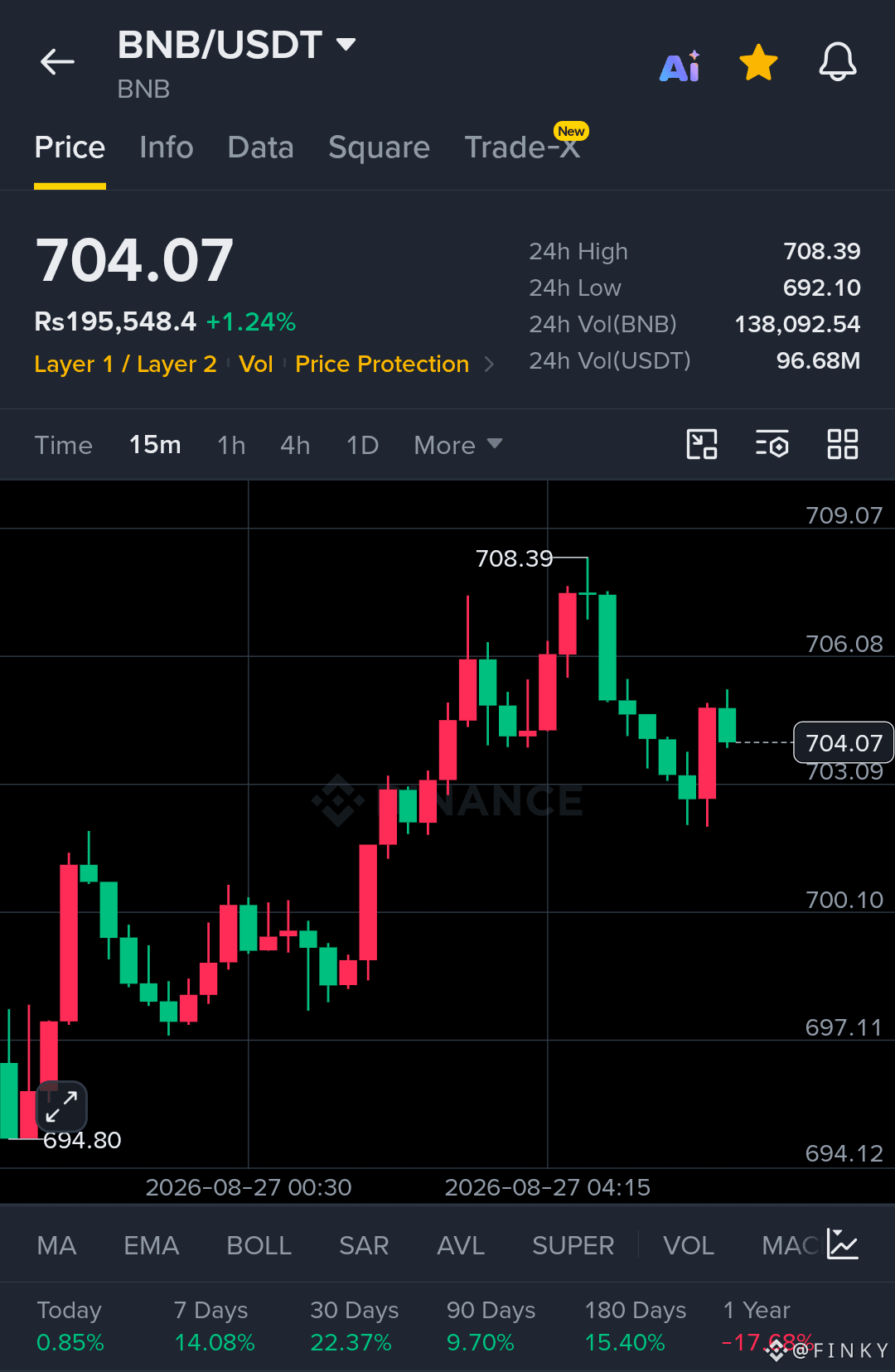This screenshot has height=1372, width=895.
Task: Select the 15m interval
Action: (x=155, y=445)
